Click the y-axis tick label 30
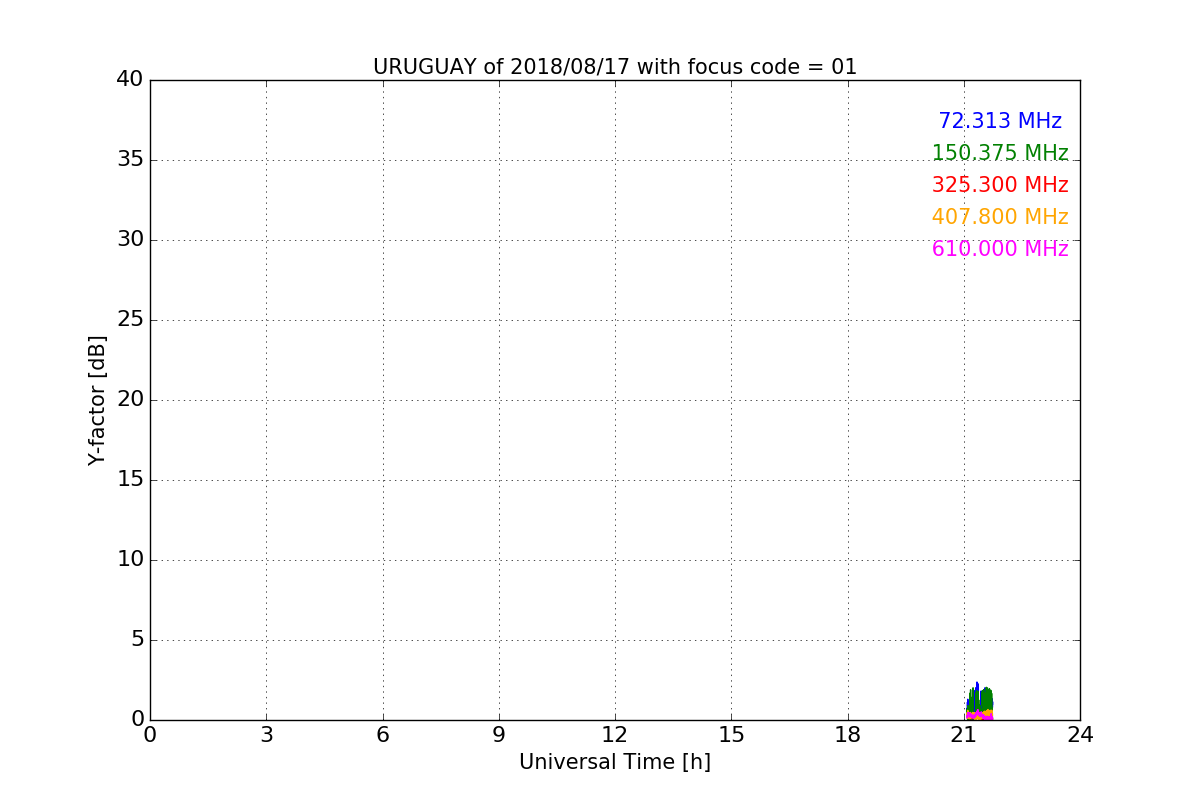Screen dimensions: 1200x800 [130, 239]
